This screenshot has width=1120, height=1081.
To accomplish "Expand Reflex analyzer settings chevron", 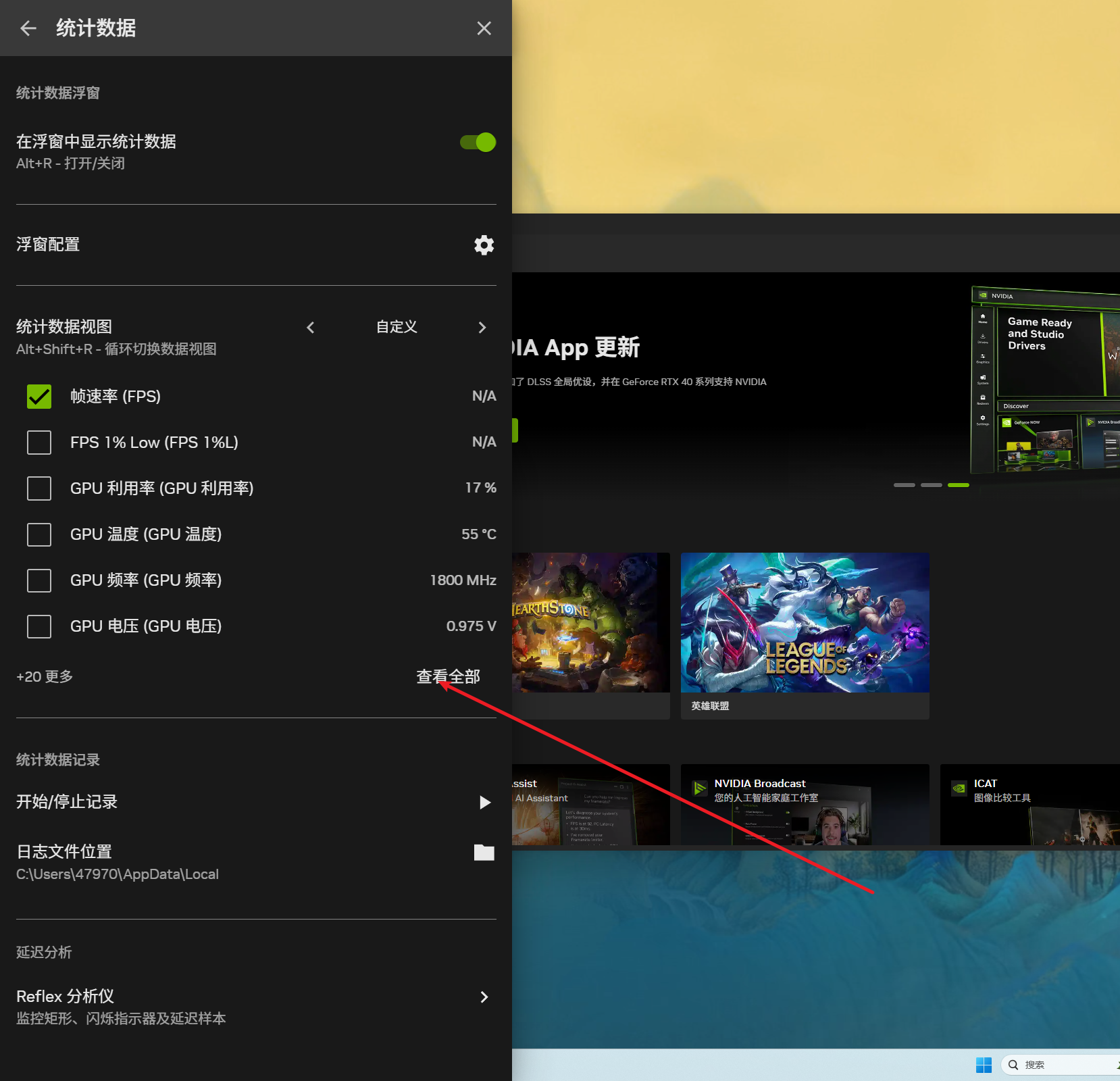I will coord(484,997).
